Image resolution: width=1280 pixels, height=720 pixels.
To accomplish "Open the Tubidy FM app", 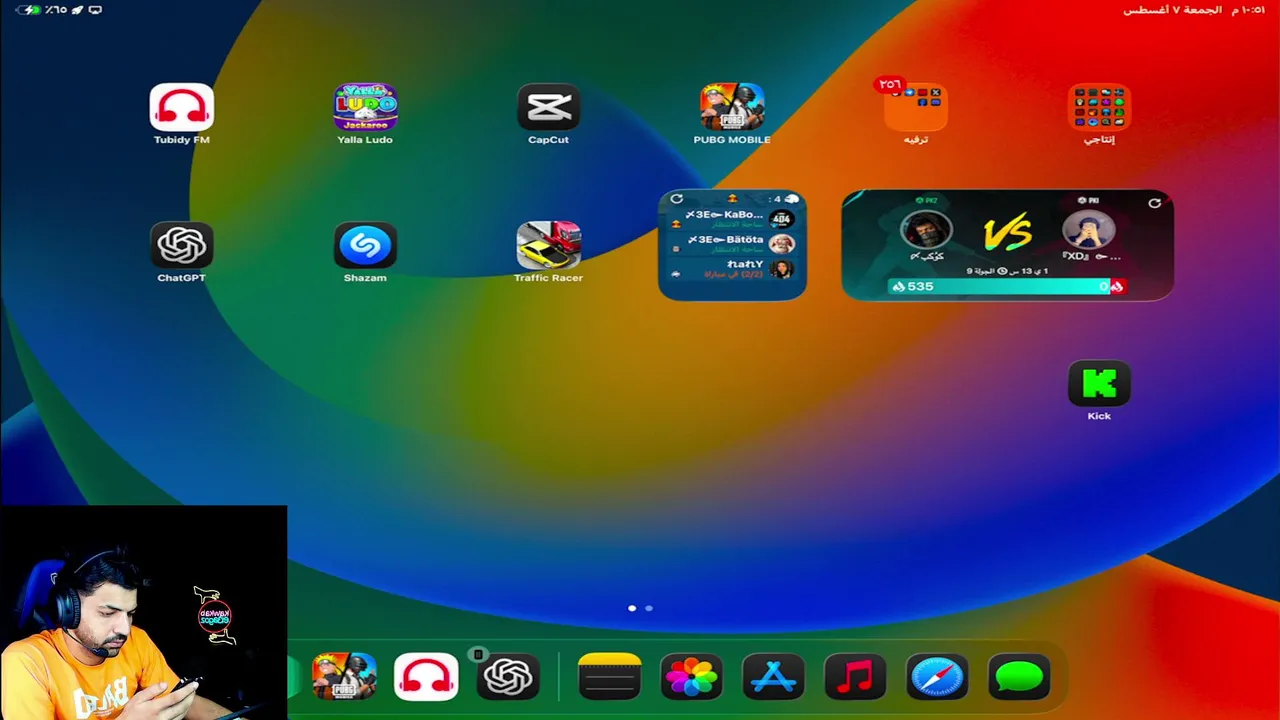I will (x=181, y=107).
